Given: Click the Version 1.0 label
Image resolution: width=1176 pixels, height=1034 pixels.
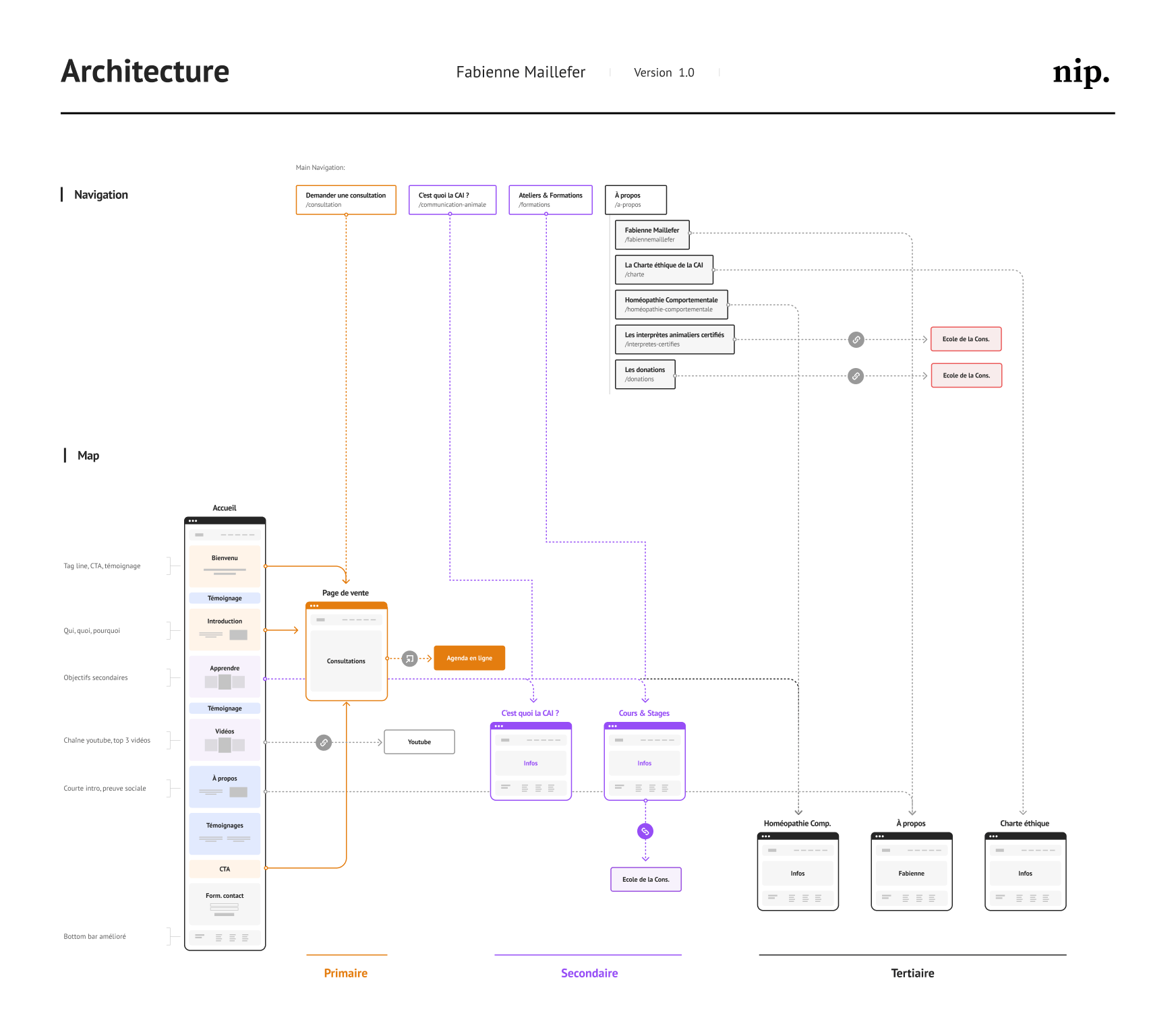Looking at the screenshot, I should (664, 73).
